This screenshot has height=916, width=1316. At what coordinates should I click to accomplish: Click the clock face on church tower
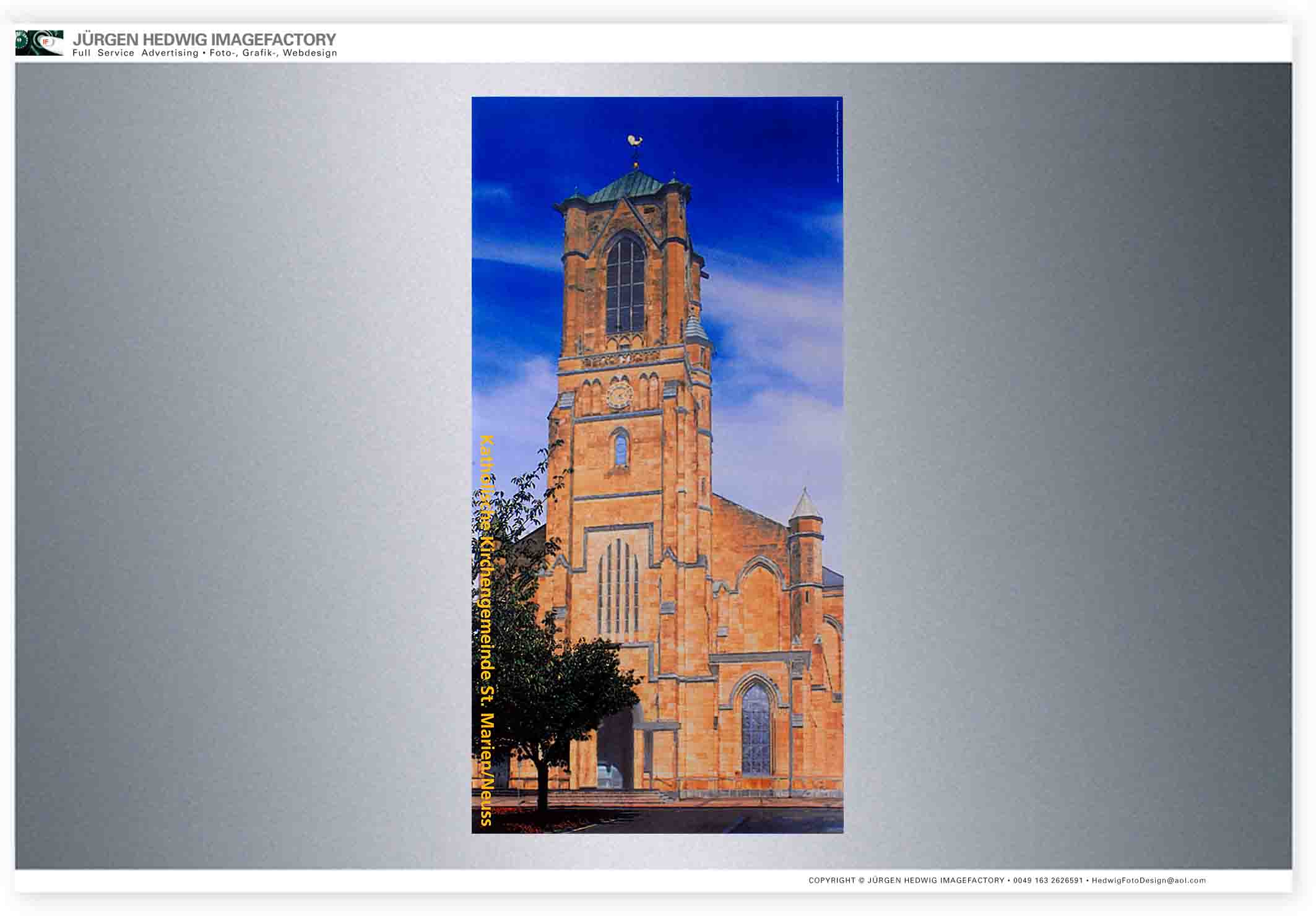619,395
